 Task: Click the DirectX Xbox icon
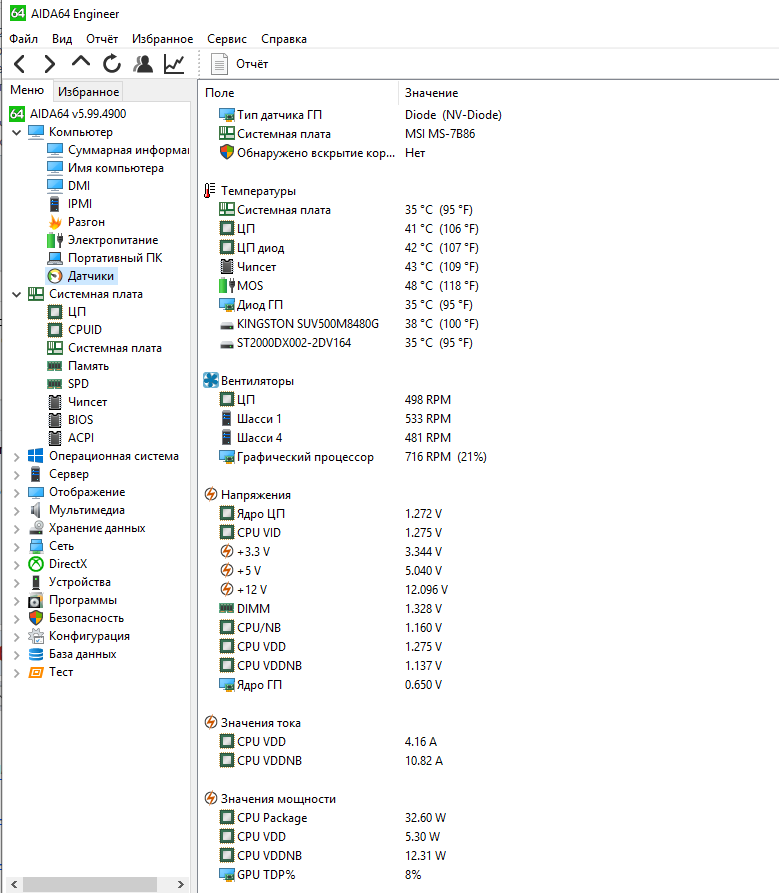pyautogui.click(x=36, y=564)
